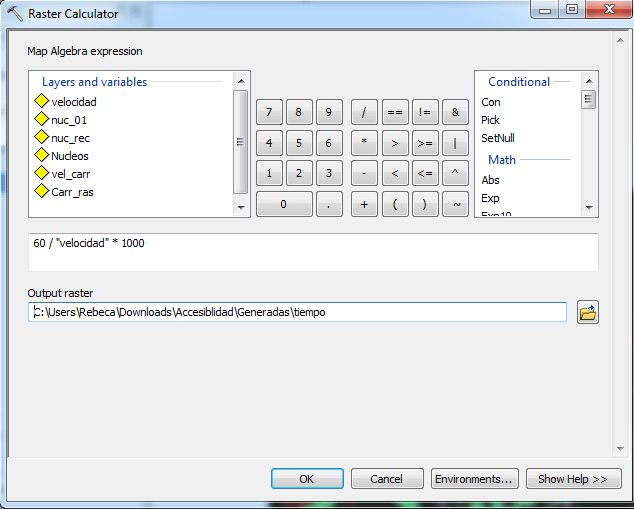
Task: Click the Nucleos layer item
Action: pos(69,156)
